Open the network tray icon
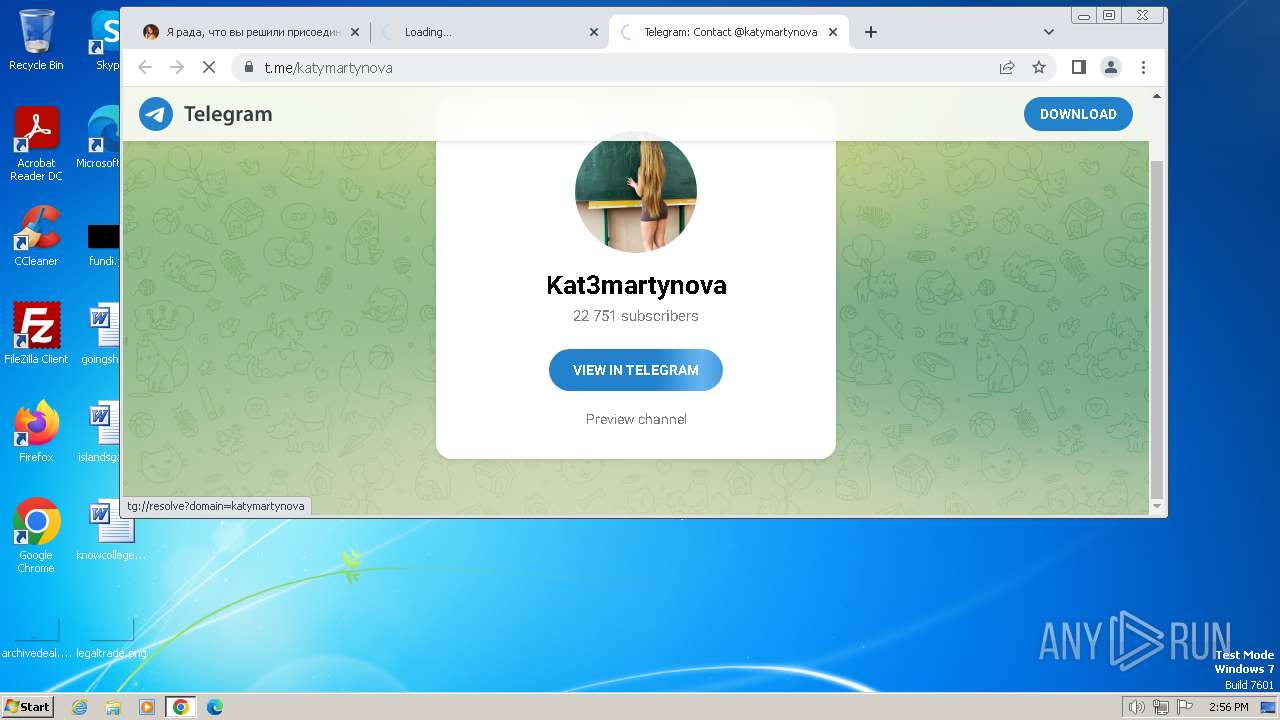The image size is (1280, 720). point(1161,707)
